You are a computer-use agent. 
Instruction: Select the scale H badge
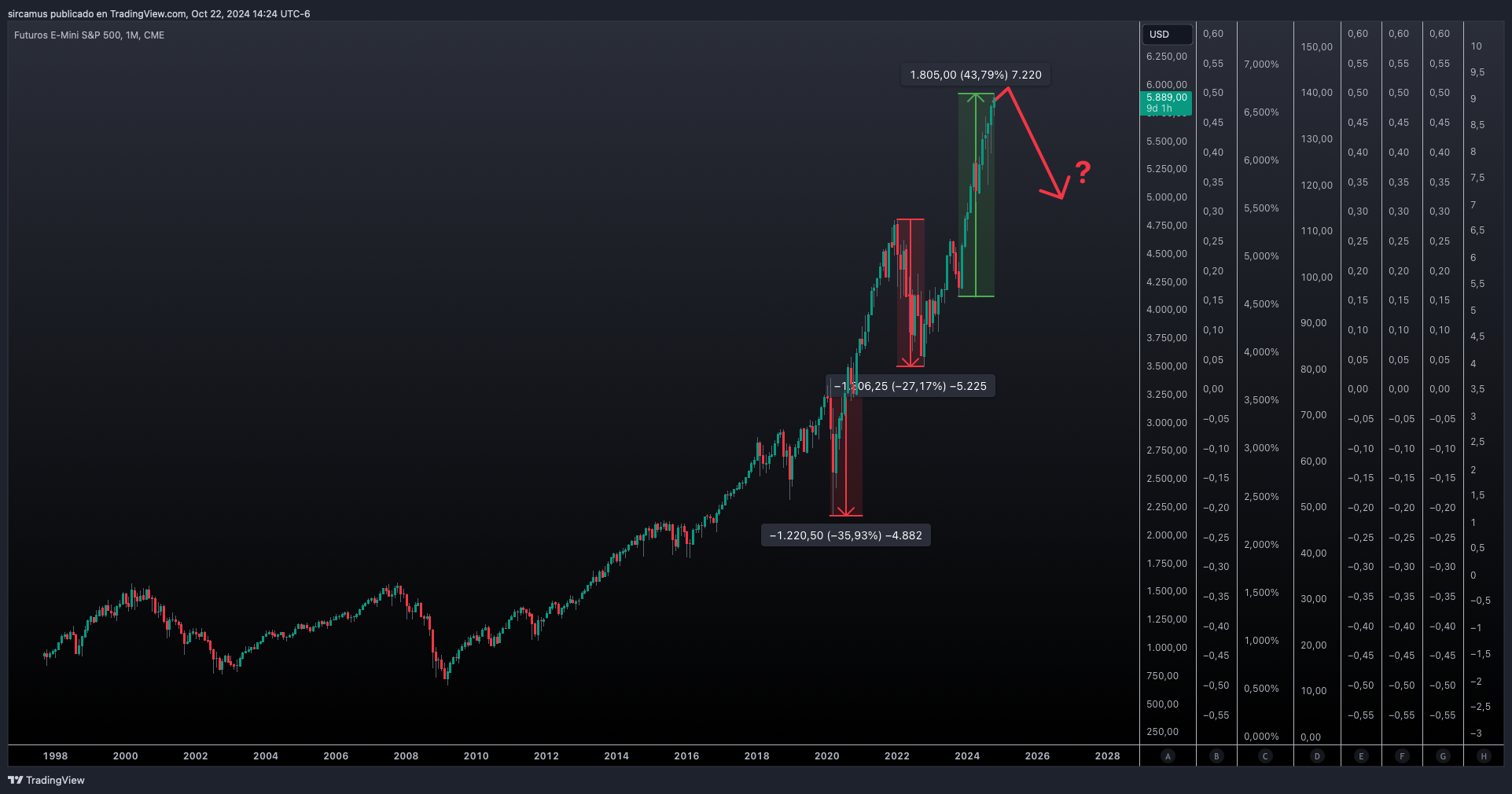tap(1484, 756)
